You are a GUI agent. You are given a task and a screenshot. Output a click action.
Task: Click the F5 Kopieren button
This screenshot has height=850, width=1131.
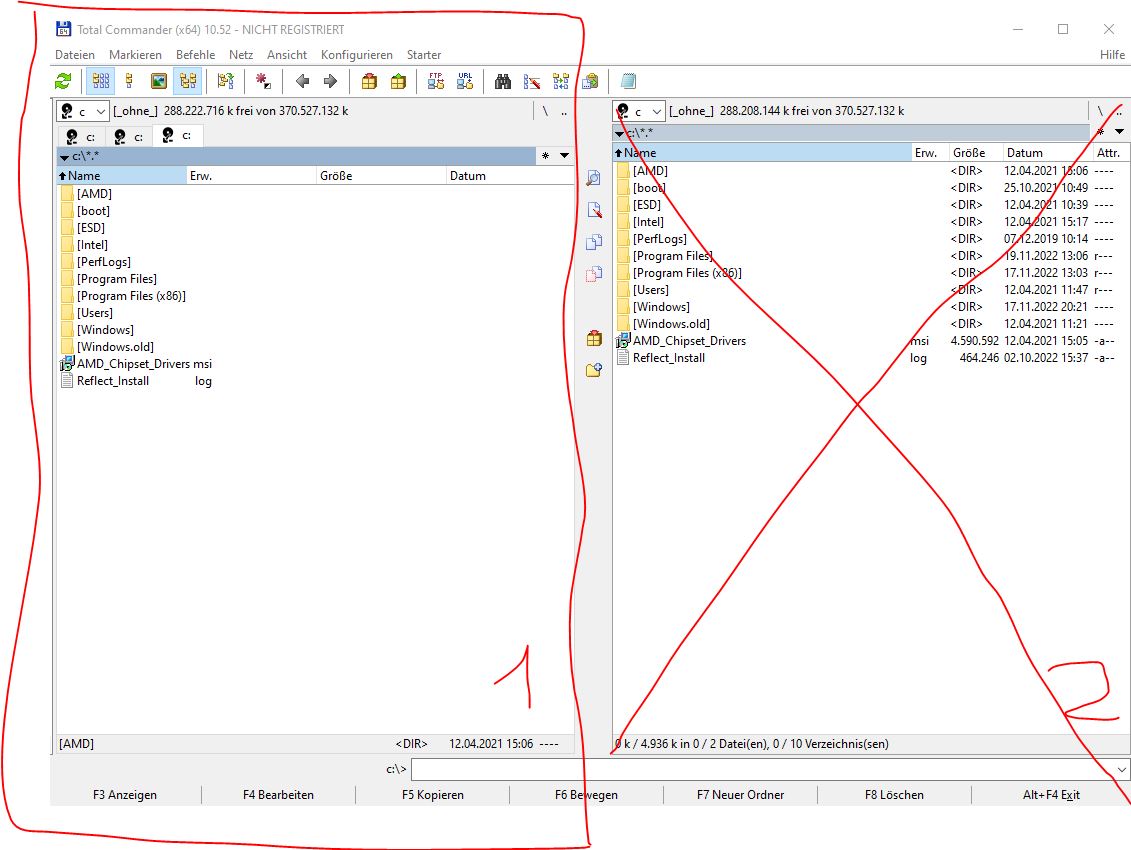[x=433, y=795]
